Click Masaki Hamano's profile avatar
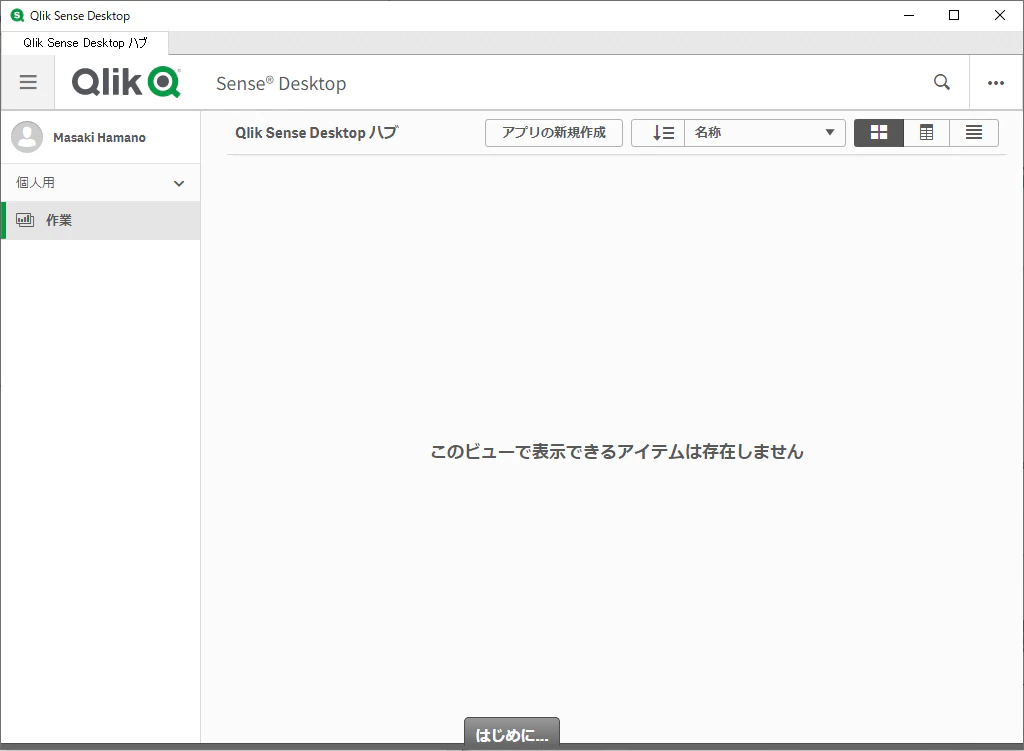 pos(27,137)
